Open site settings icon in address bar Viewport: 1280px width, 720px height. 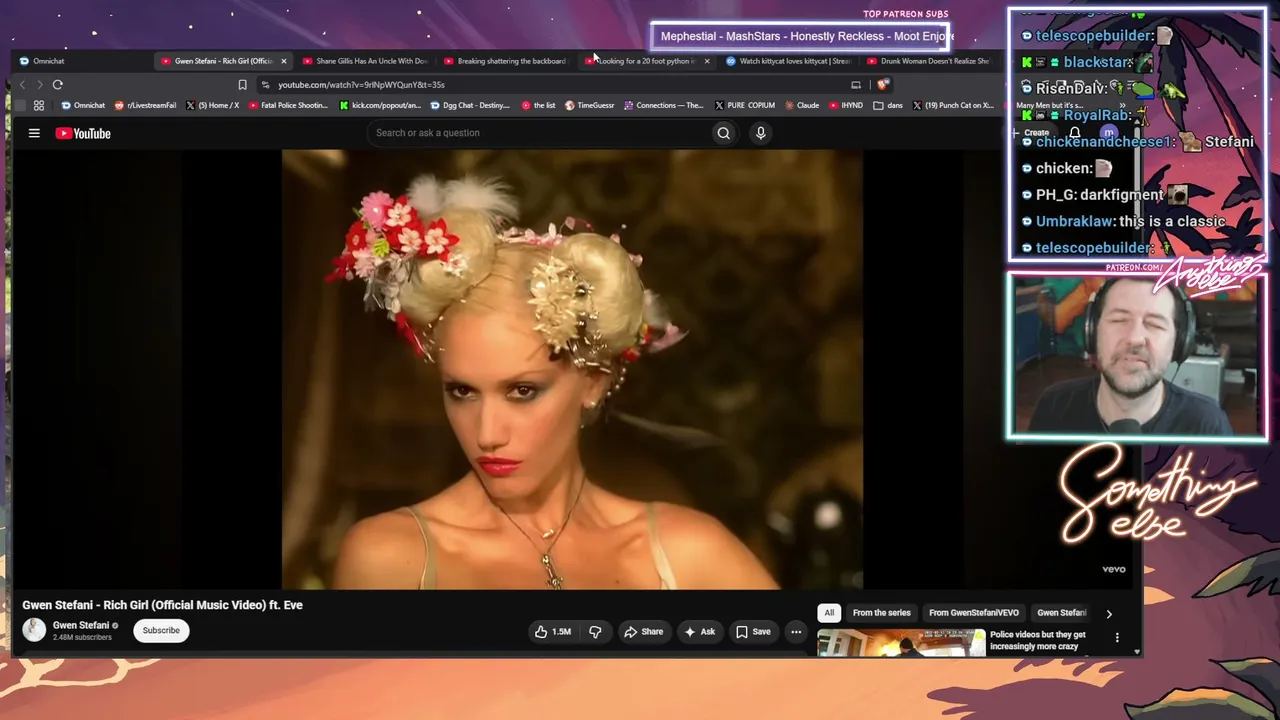265,85
